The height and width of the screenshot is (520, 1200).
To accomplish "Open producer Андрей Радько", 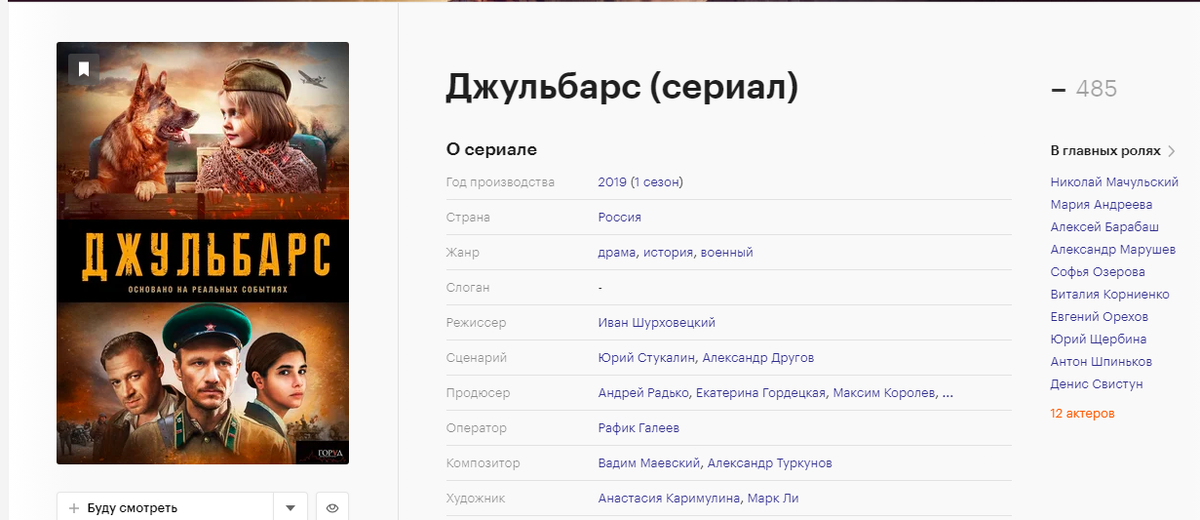I will [643, 393].
